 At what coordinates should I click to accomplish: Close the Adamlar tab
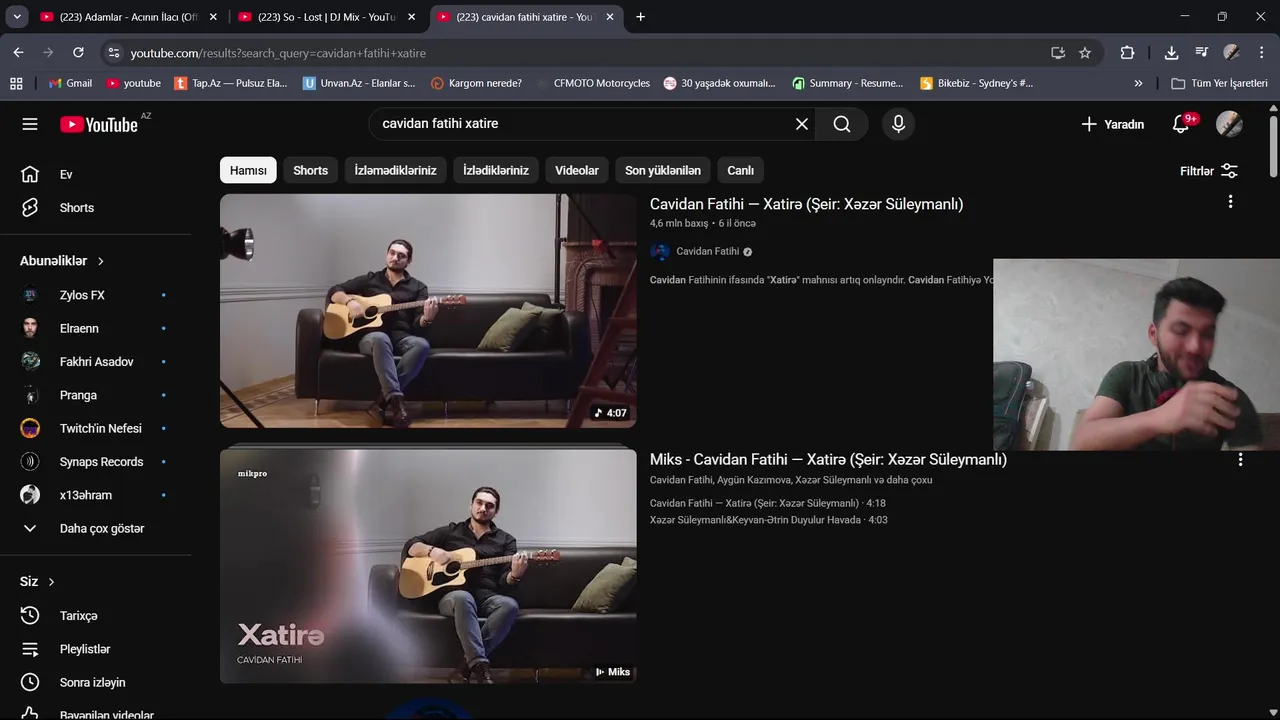213,17
